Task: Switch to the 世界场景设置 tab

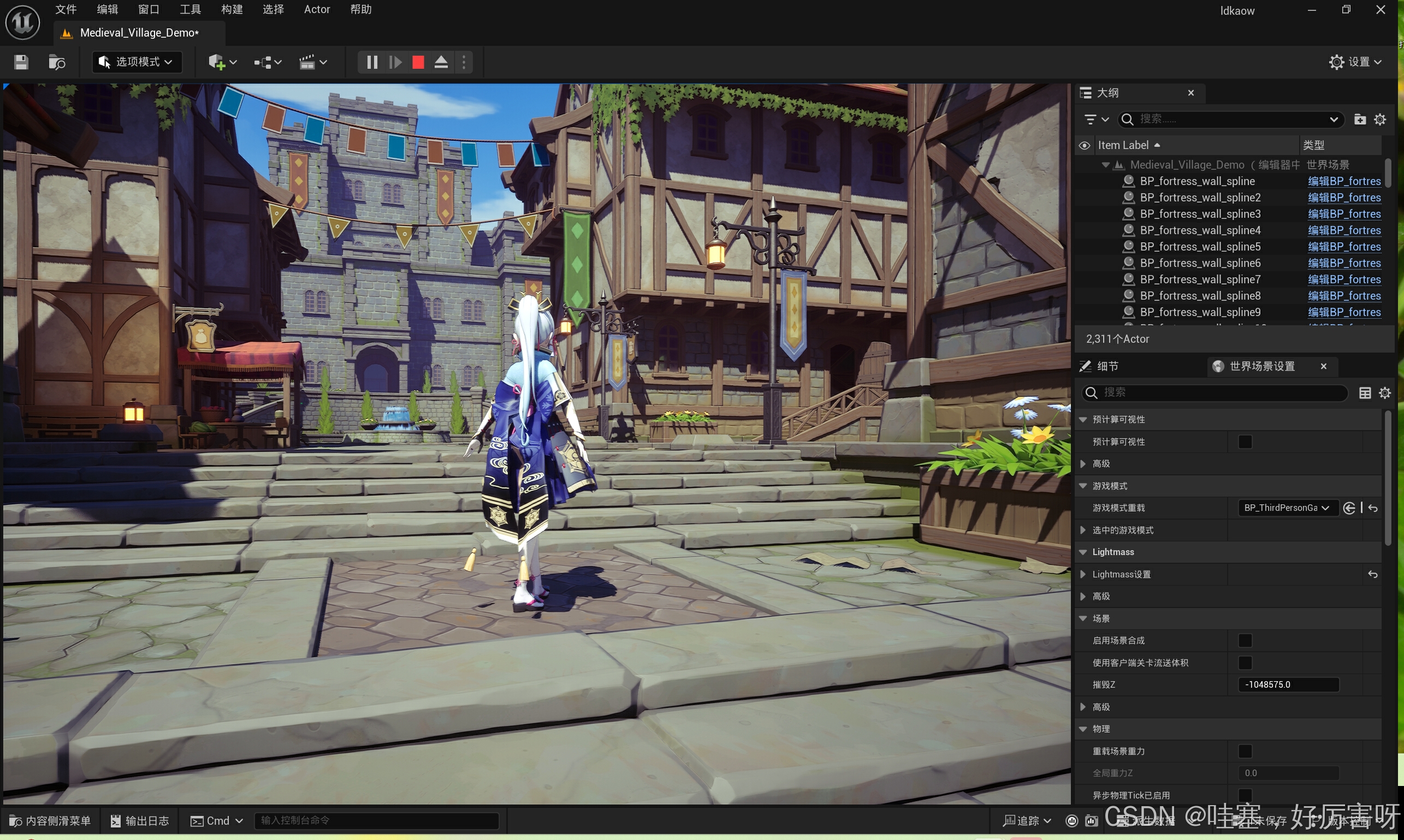Action: point(1262,367)
